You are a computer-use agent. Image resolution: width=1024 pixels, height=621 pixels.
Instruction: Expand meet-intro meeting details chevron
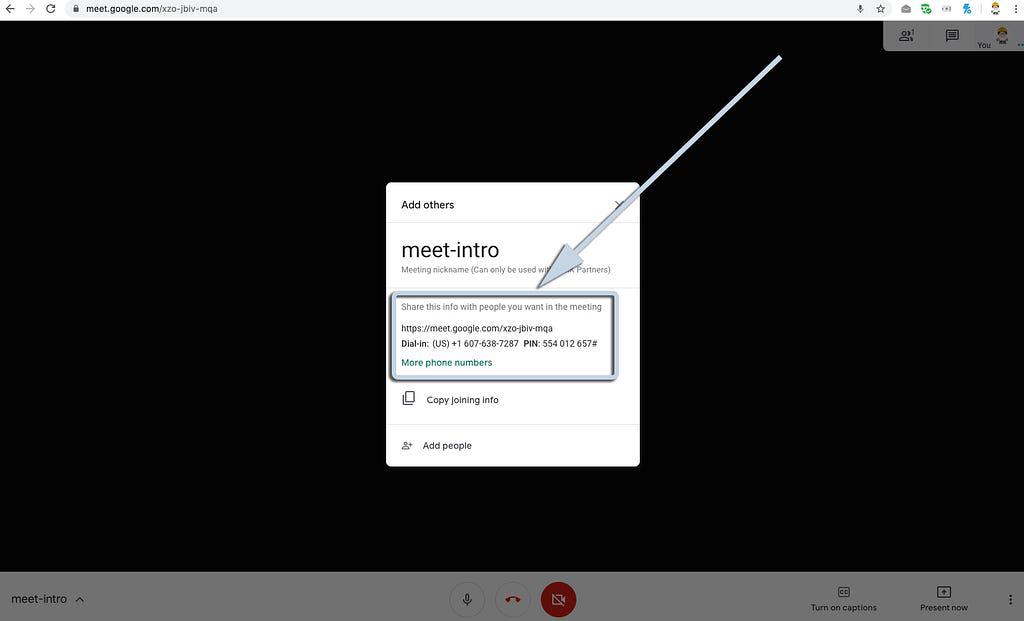80,600
